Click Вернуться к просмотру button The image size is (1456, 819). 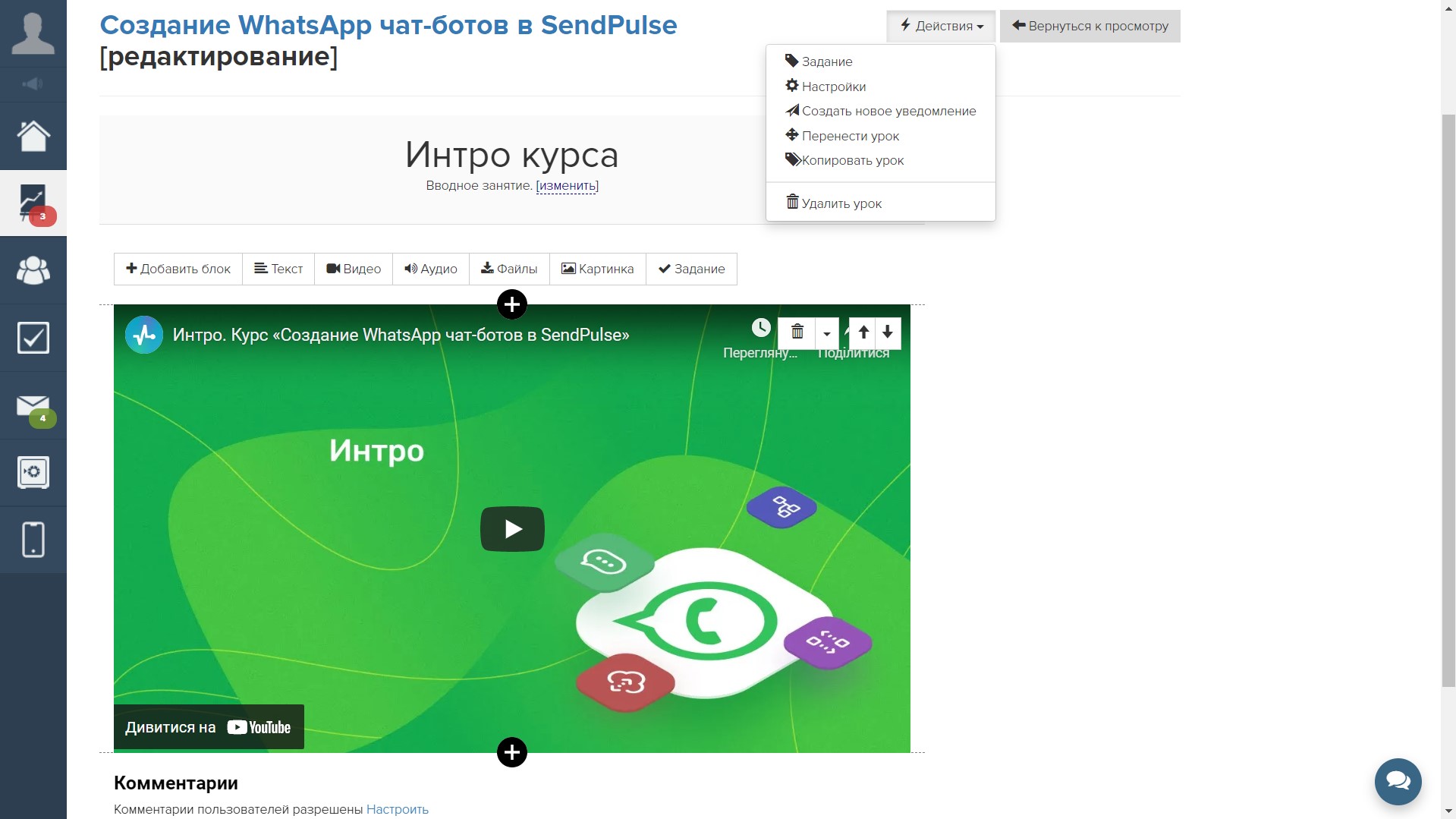(1090, 26)
